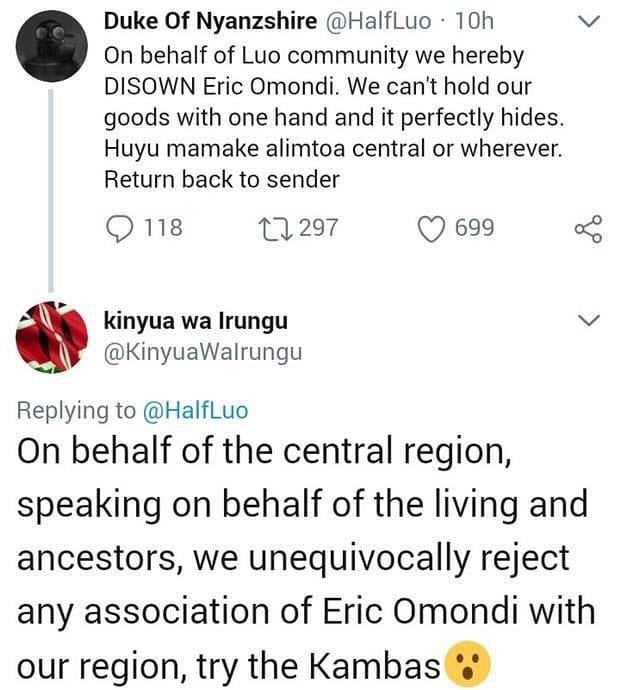Click the 118 replies count
620x690 pixels.
tap(163, 228)
